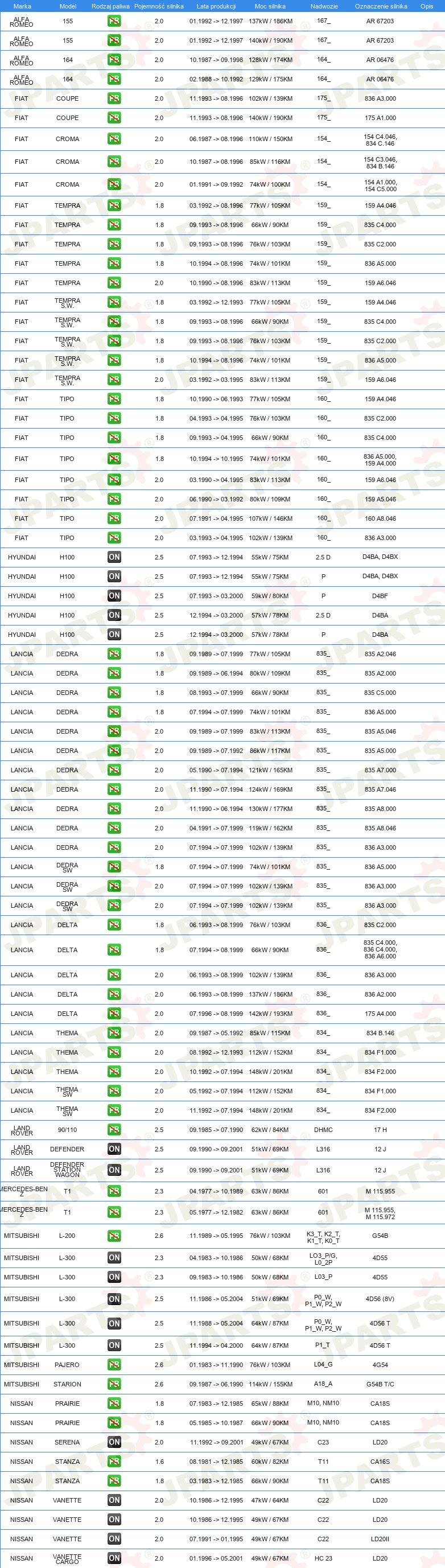
Task: Click petrol icon in Lancia Dedra 86kW/117KM row
Action: (114, 751)
